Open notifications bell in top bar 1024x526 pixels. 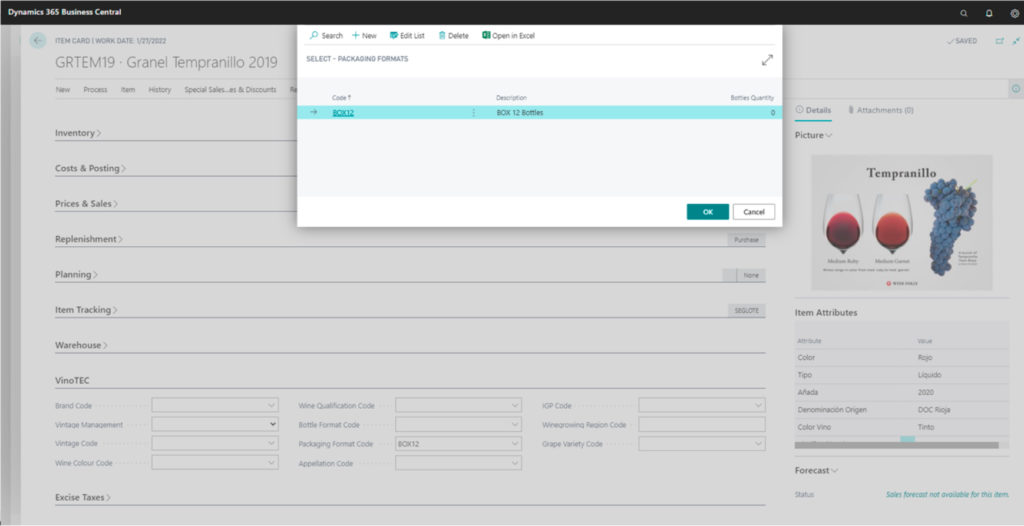[x=989, y=12]
